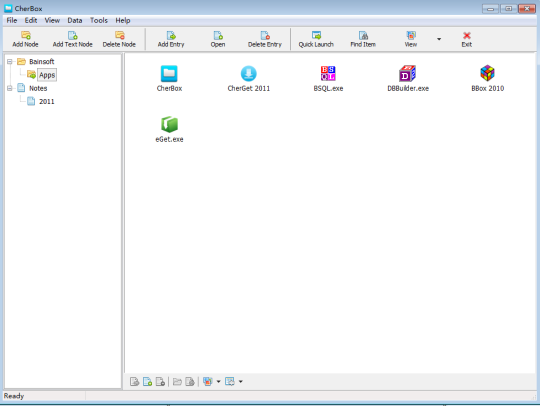Click the Ready status bar text

click(14, 396)
